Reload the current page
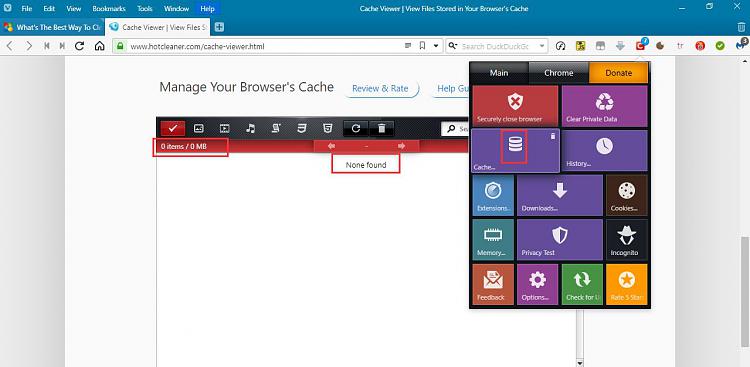 [x=80, y=46]
